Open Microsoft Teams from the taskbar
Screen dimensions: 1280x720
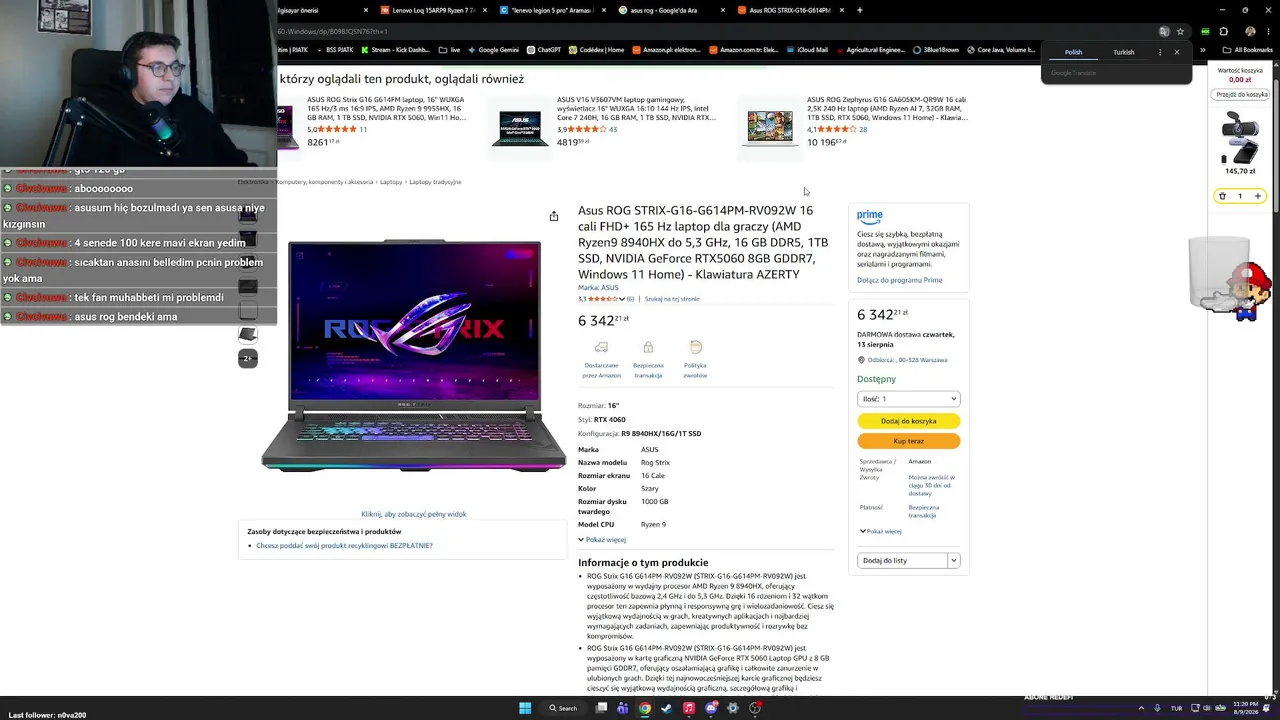(x=623, y=708)
